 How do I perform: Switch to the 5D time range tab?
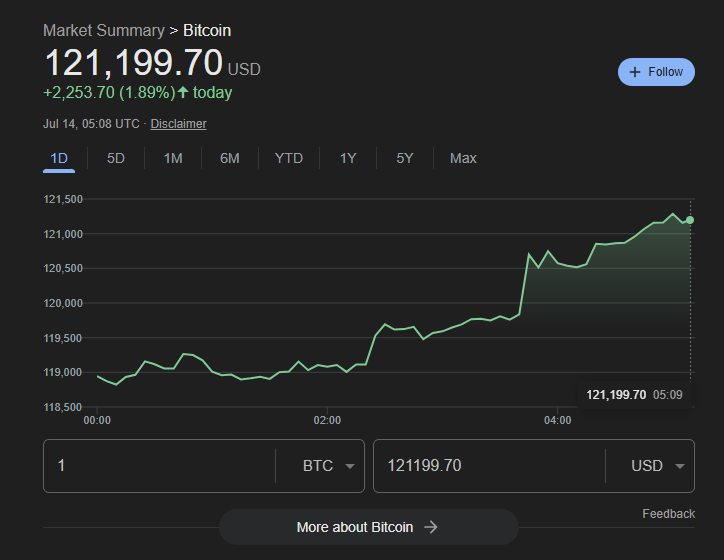pyautogui.click(x=115, y=158)
